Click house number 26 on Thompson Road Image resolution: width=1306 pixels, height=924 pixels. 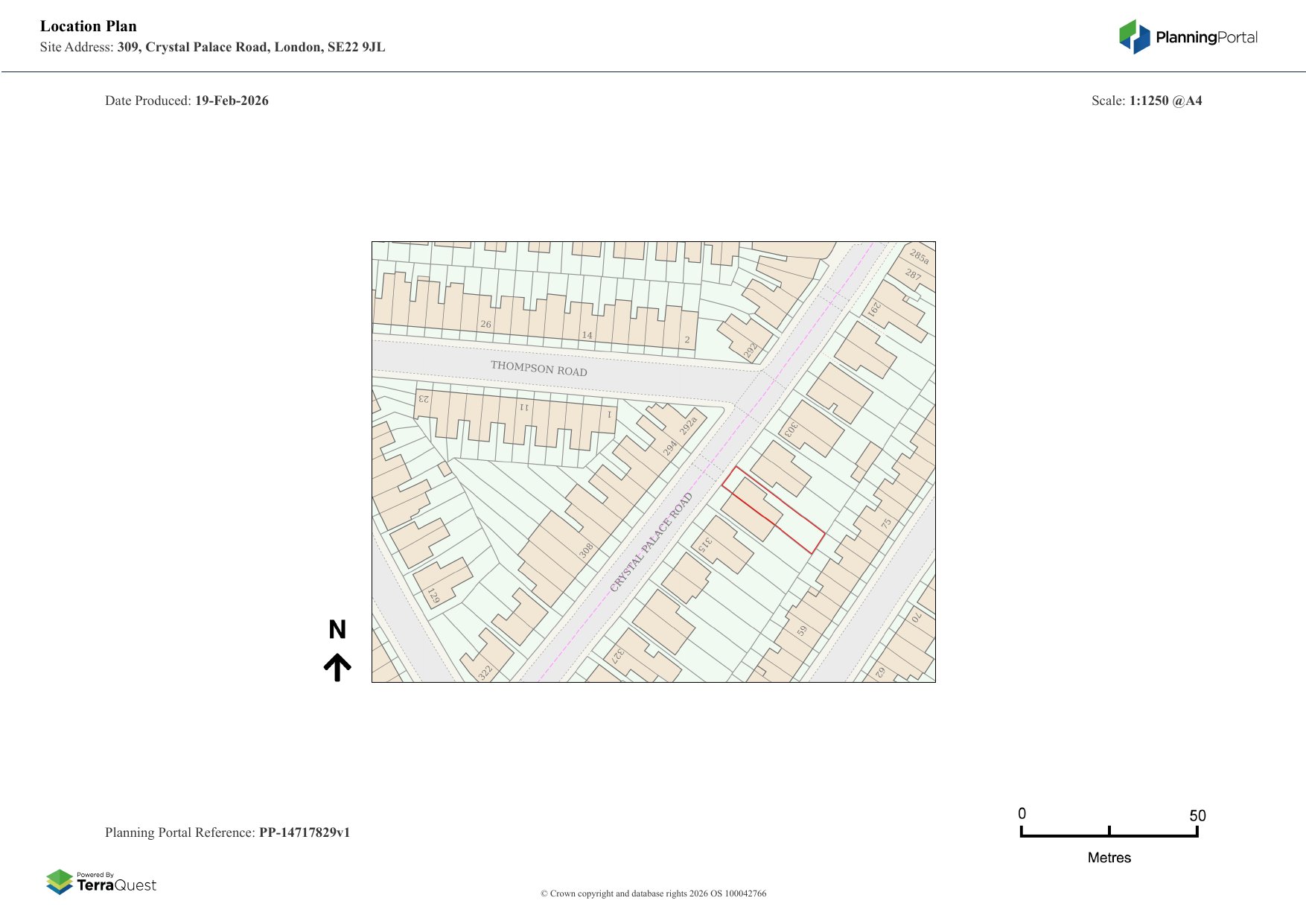(x=485, y=324)
